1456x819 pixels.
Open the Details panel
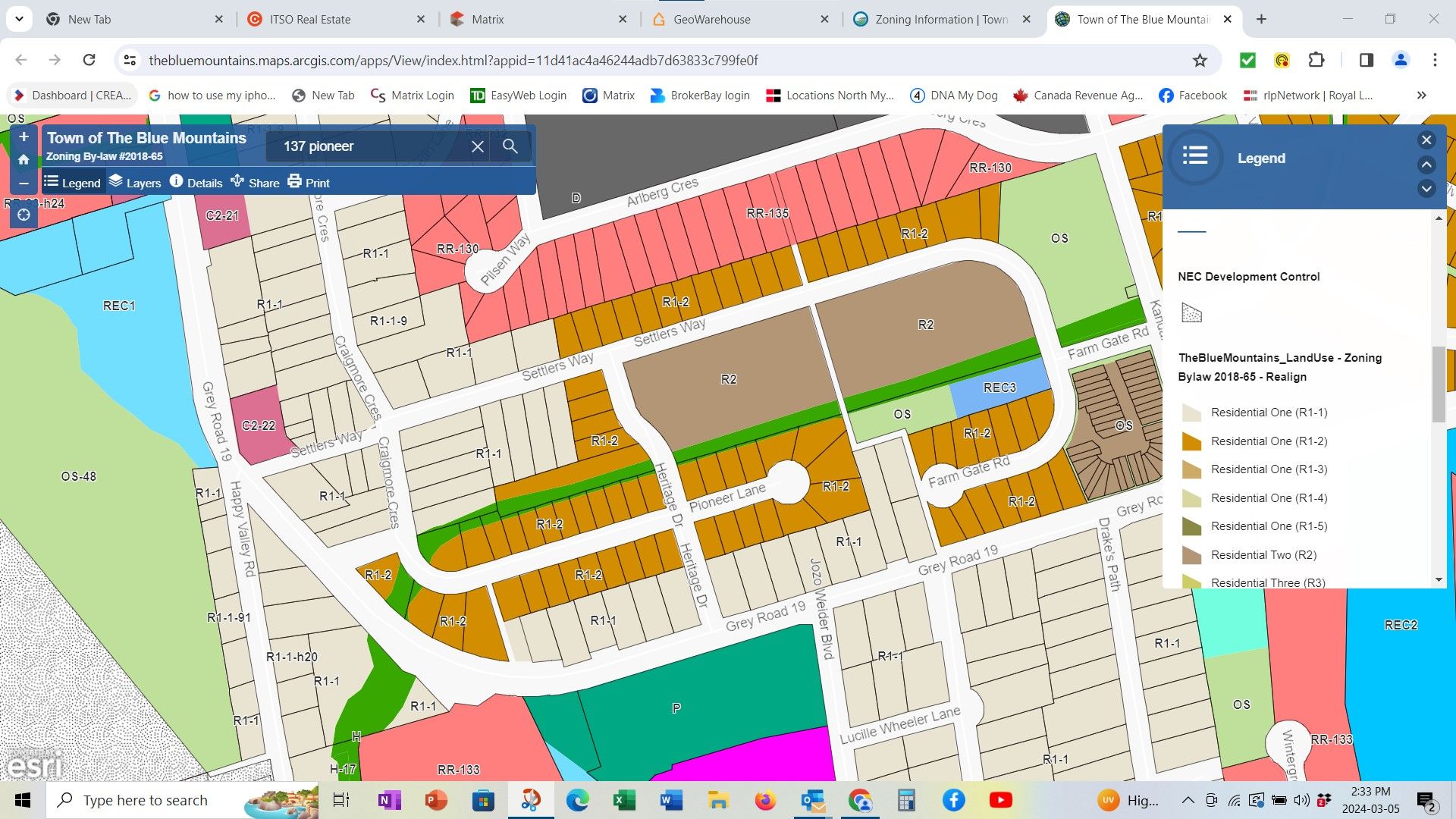click(x=196, y=183)
